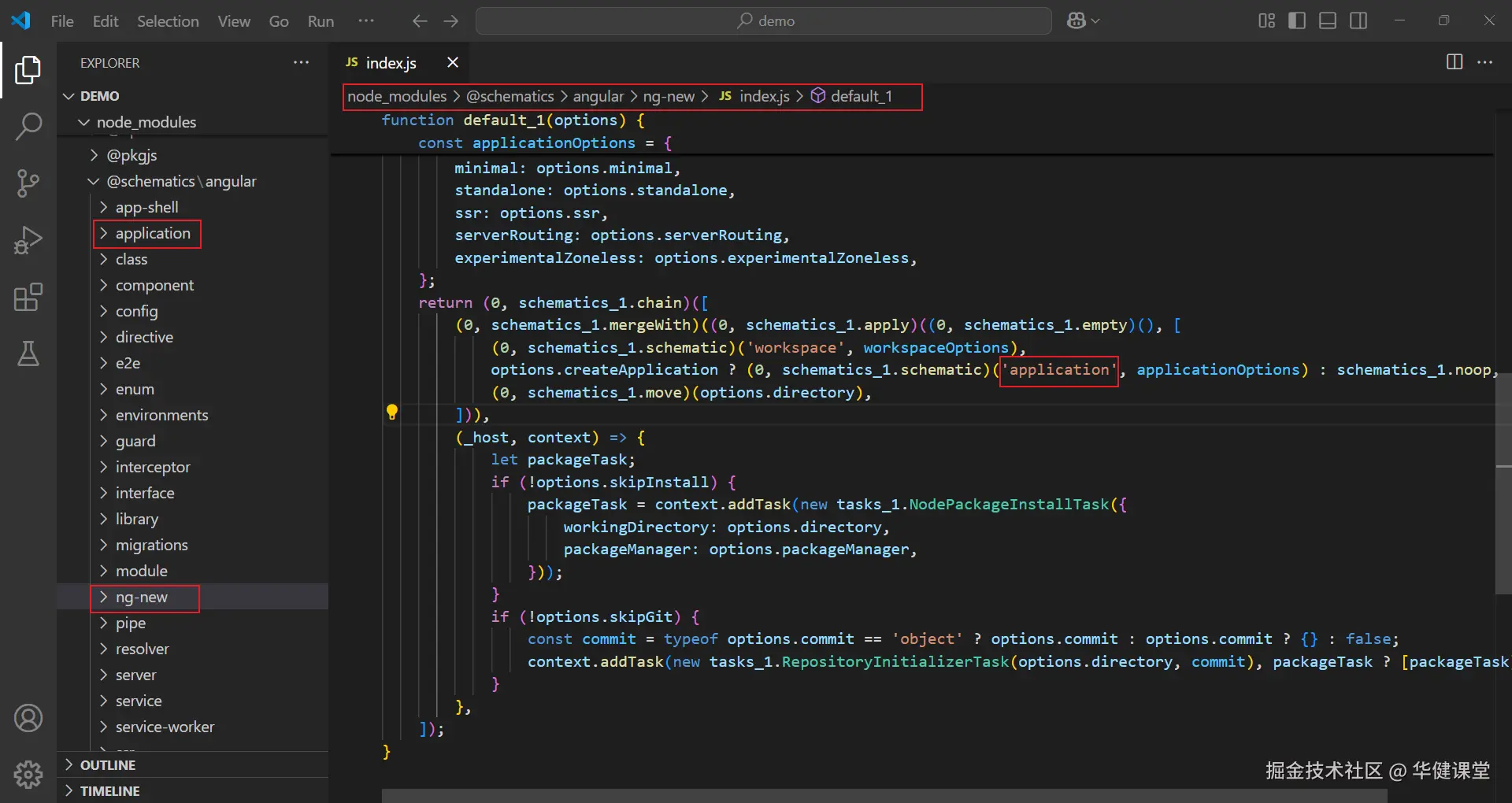Viewport: 1512px width, 803px height.
Task: Toggle the primary side bar visibility
Action: pos(1297,20)
